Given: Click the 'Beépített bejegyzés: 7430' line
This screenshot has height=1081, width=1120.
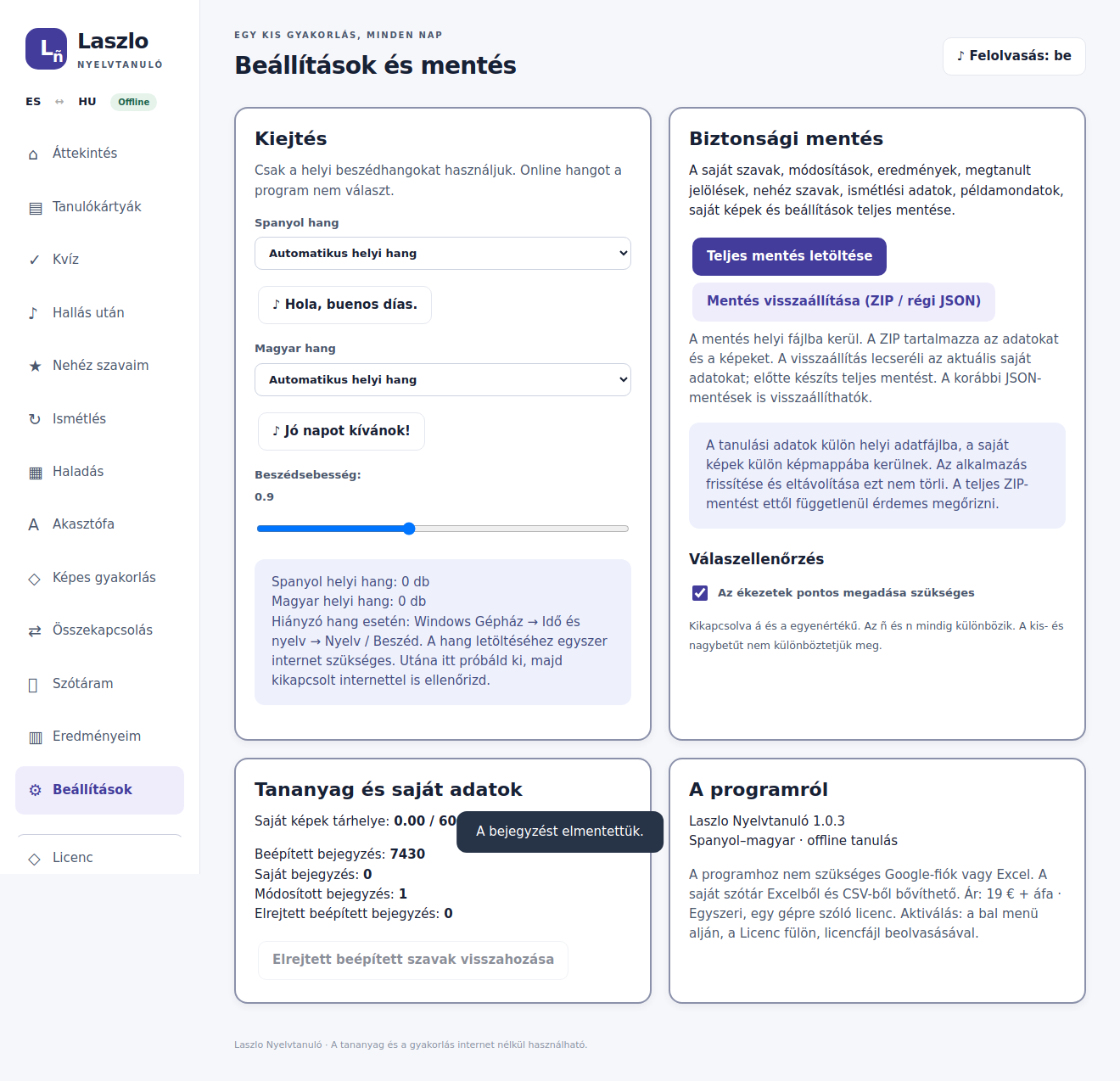Looking at the screenshot, I should 339,854.
